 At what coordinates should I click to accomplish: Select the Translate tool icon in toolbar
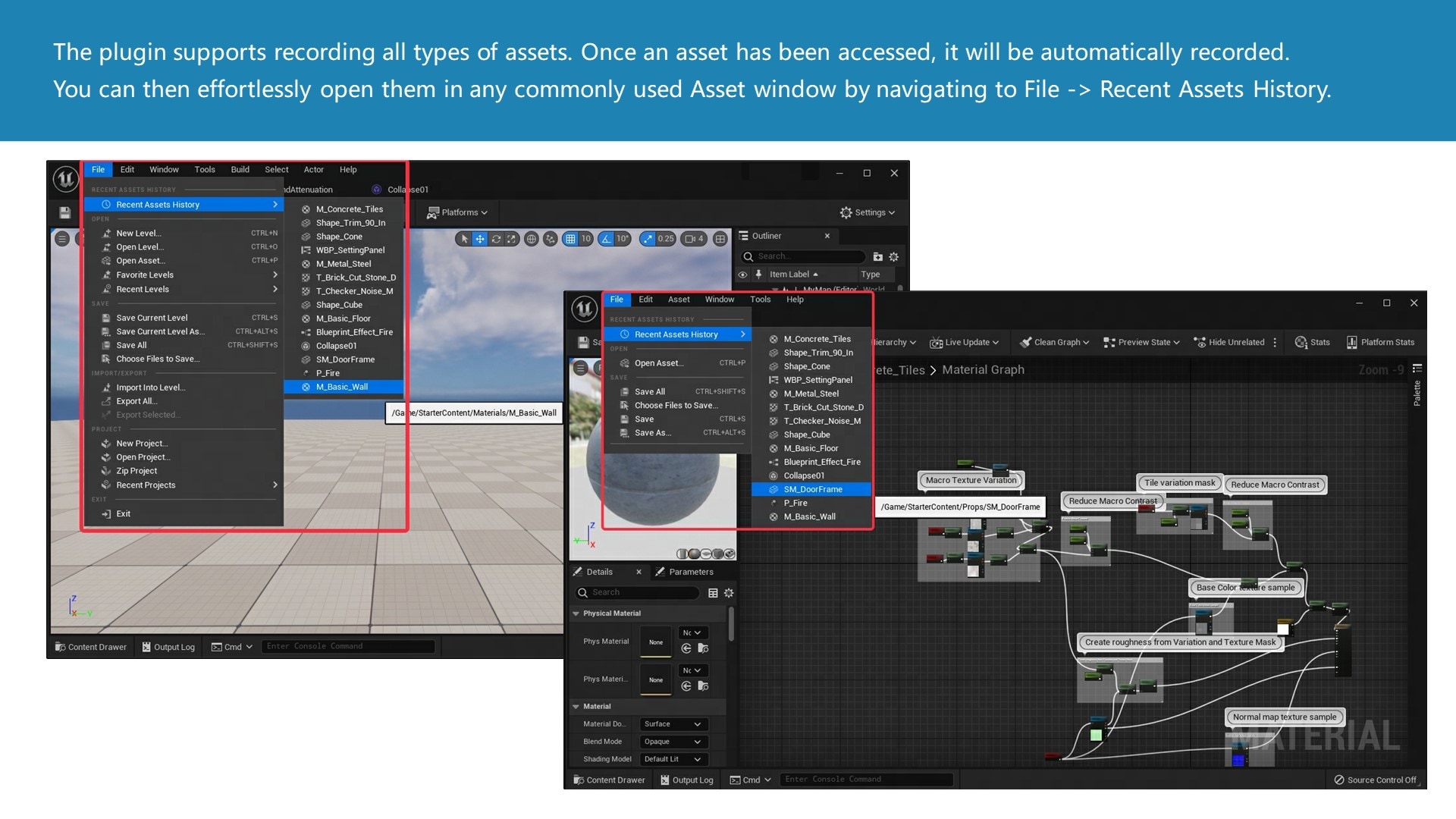[x=481, y=240]
